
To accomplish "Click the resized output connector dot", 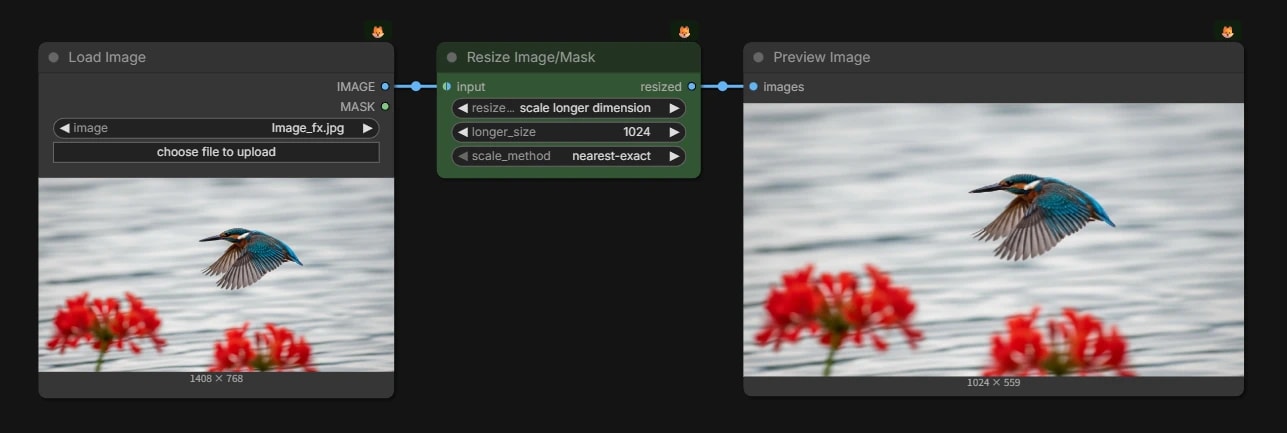I will coord(692,87).
